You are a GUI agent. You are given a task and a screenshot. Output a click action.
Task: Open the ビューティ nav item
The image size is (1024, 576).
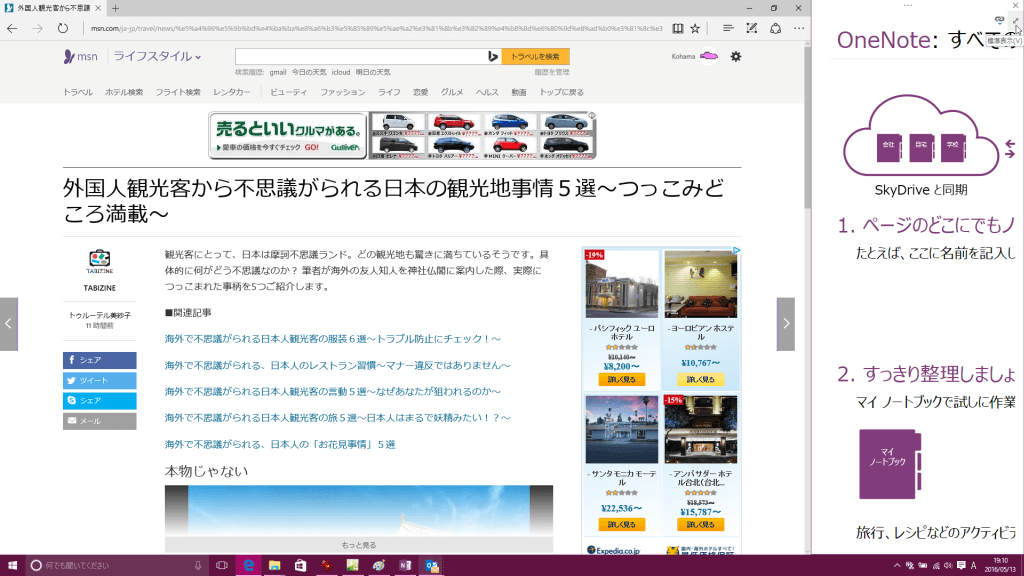[x=288, y=92]
